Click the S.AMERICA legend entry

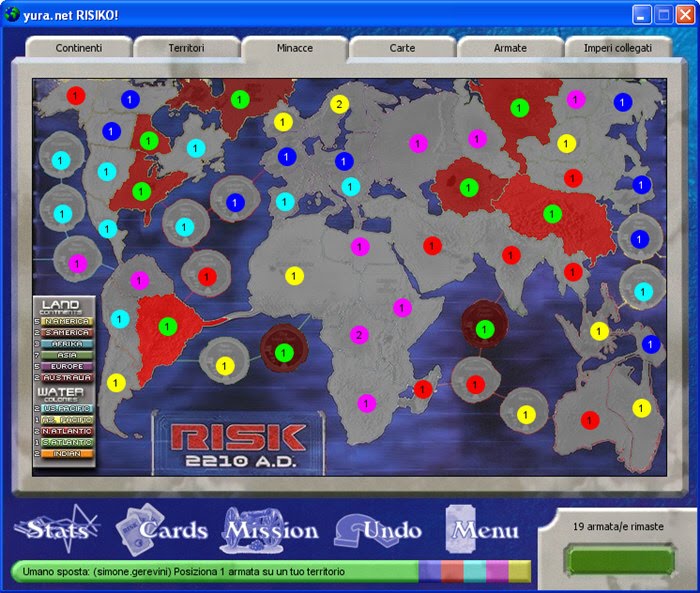67,333
